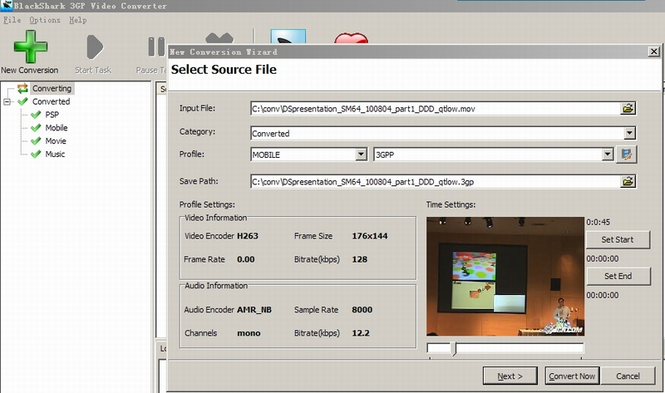This screenshot has width=665, height=393.
Task: Click in the Save Path field
Action: (x=436, y=181)
